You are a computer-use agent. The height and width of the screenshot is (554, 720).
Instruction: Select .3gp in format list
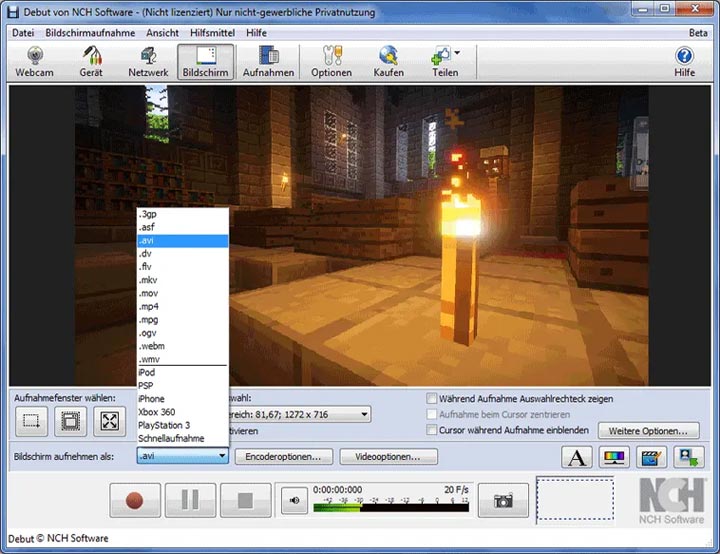[183, 214]
